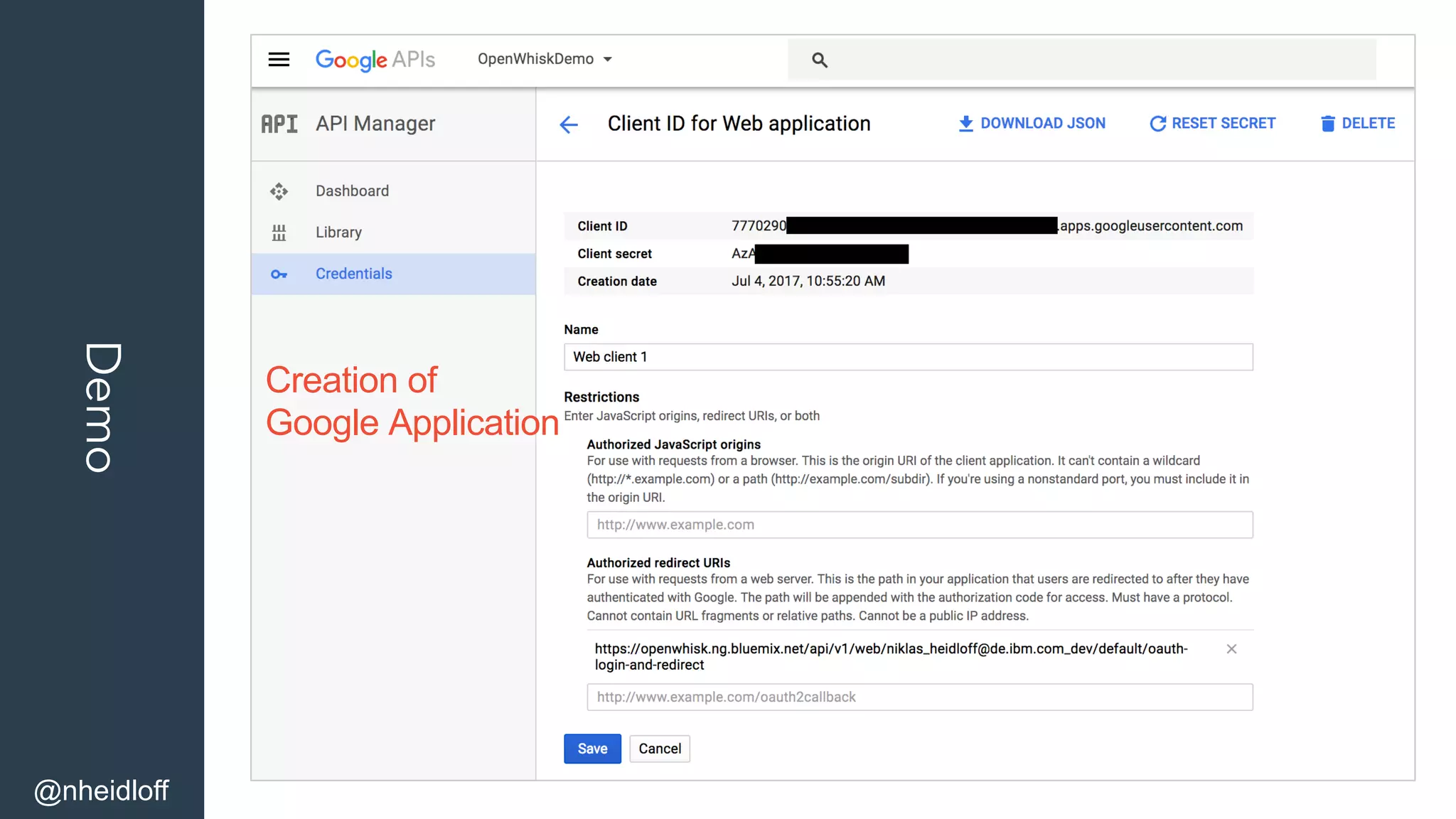Open the hamburger navigation menu
This screenshot has width=1456, height=819.
(279, 60)
